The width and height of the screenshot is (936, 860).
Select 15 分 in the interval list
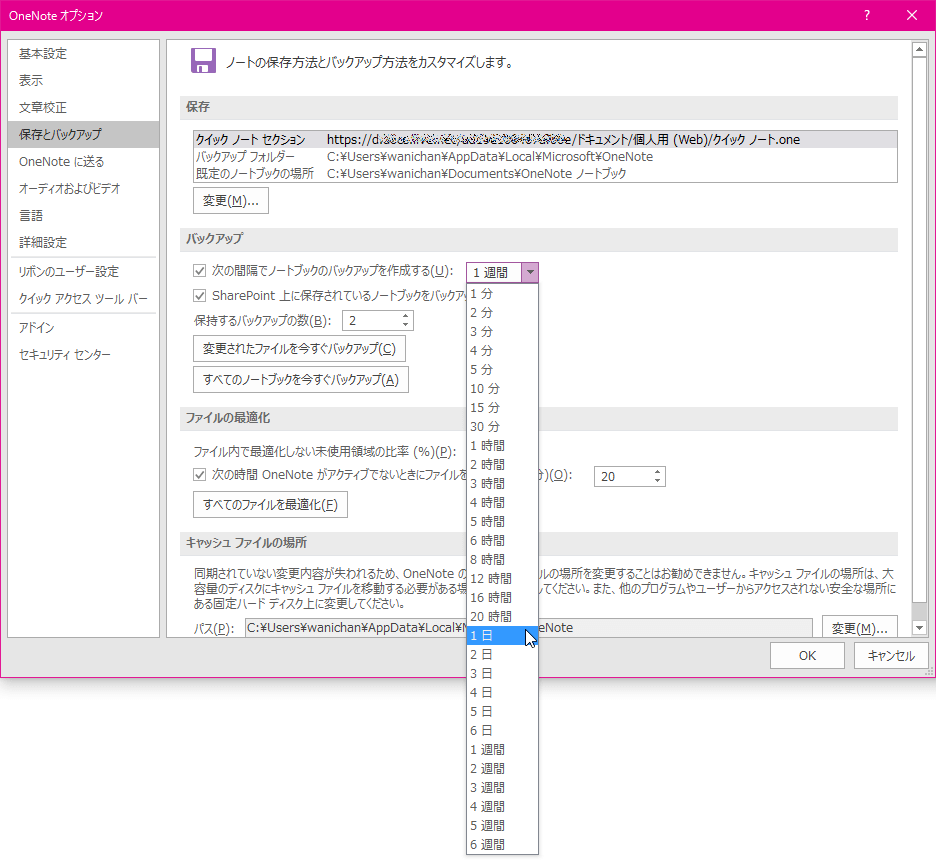[x=502, y=408]
